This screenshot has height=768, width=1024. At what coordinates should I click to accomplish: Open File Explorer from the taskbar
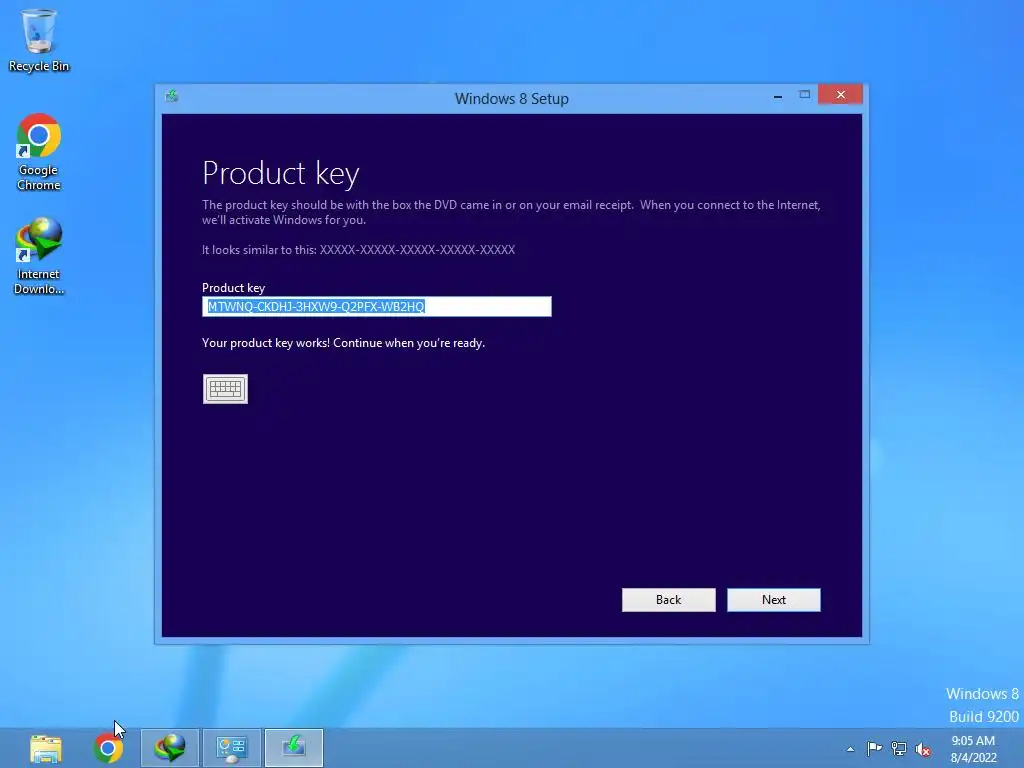[46, 748]
